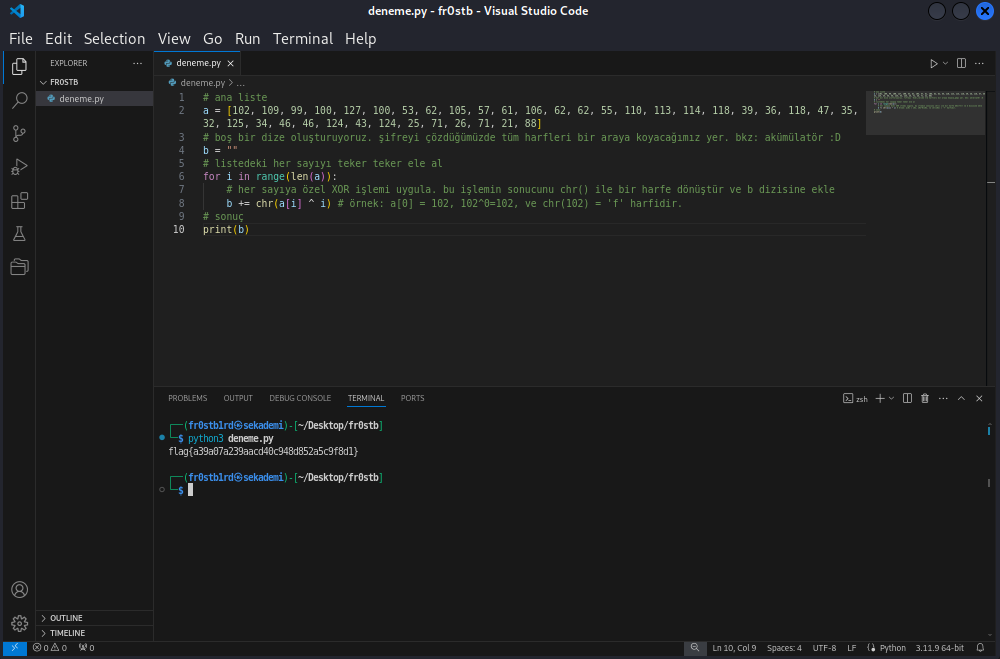Click the flag output text in terminal
This screenshot has height=659, width=1000.
coord(263,452)
